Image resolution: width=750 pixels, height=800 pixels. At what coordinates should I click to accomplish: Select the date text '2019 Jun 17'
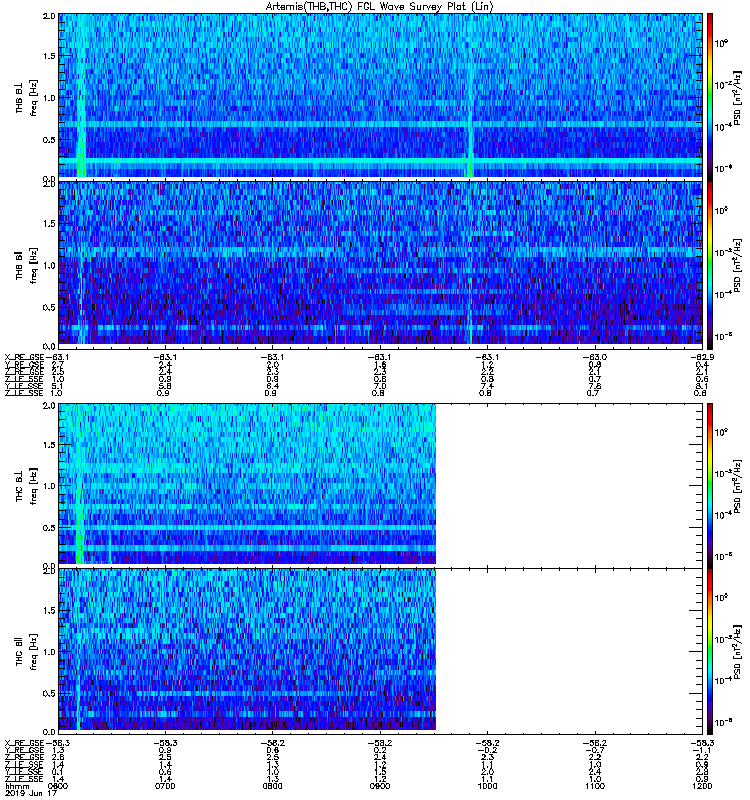[x=30, y=794]
